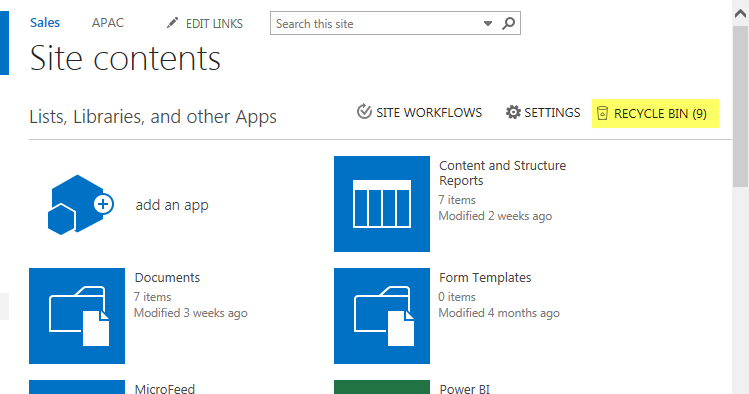Open the APAC navigation link
This screenshot has width=749, height=394.
point(108,22)
